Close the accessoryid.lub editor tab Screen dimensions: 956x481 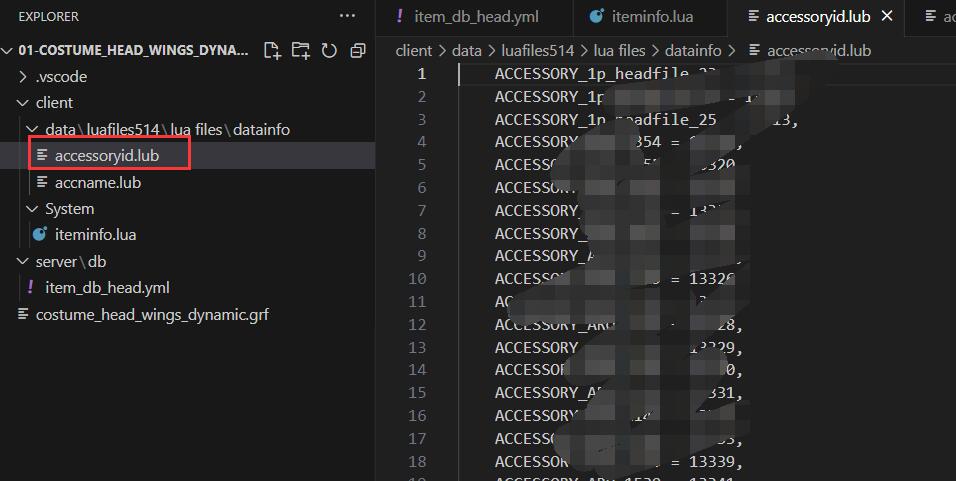(x=886, y=16)
